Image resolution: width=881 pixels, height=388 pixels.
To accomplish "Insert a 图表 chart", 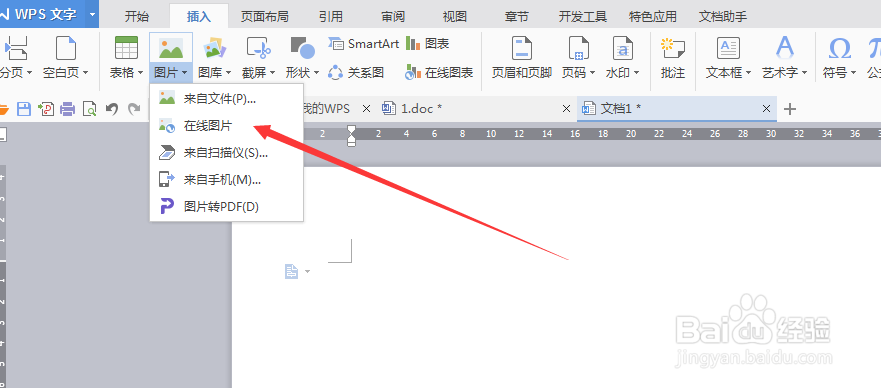I will coord(428,44).
